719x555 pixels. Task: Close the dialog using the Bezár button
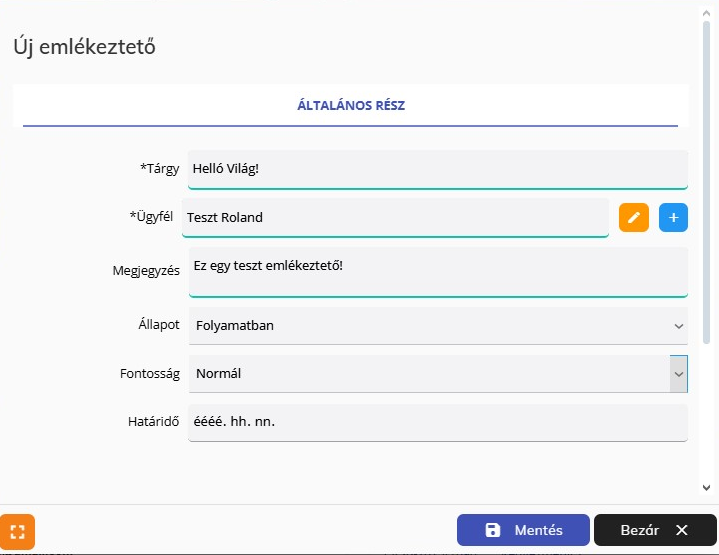point(653,530)
